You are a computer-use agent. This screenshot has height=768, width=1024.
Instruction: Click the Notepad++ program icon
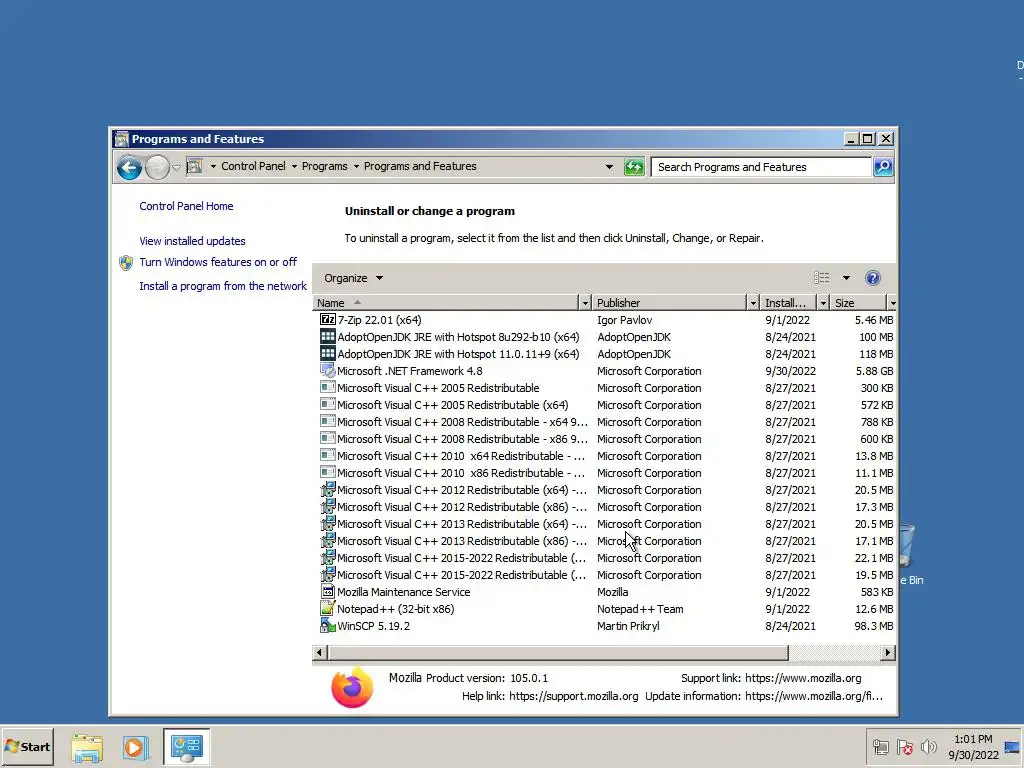pos(327,609)
